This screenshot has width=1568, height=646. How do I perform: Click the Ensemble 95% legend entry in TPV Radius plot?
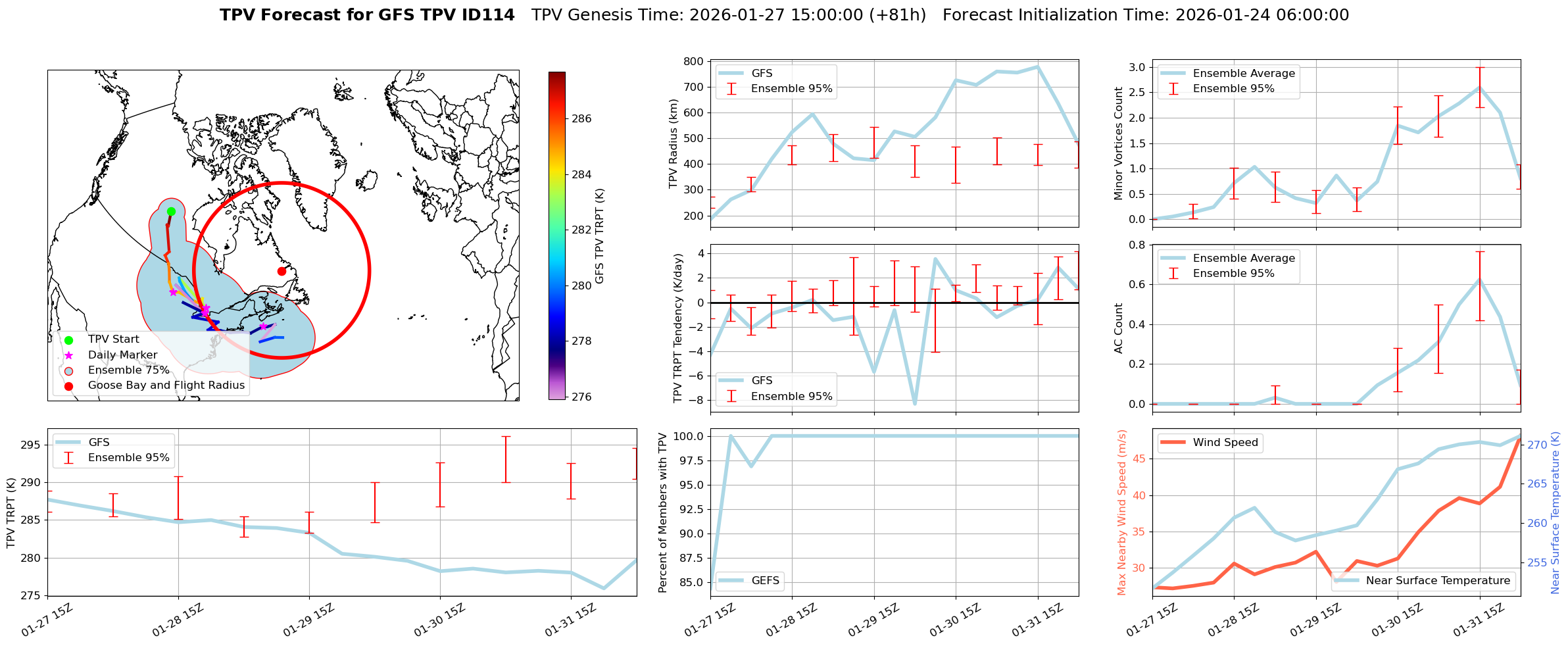pos(791,89)
